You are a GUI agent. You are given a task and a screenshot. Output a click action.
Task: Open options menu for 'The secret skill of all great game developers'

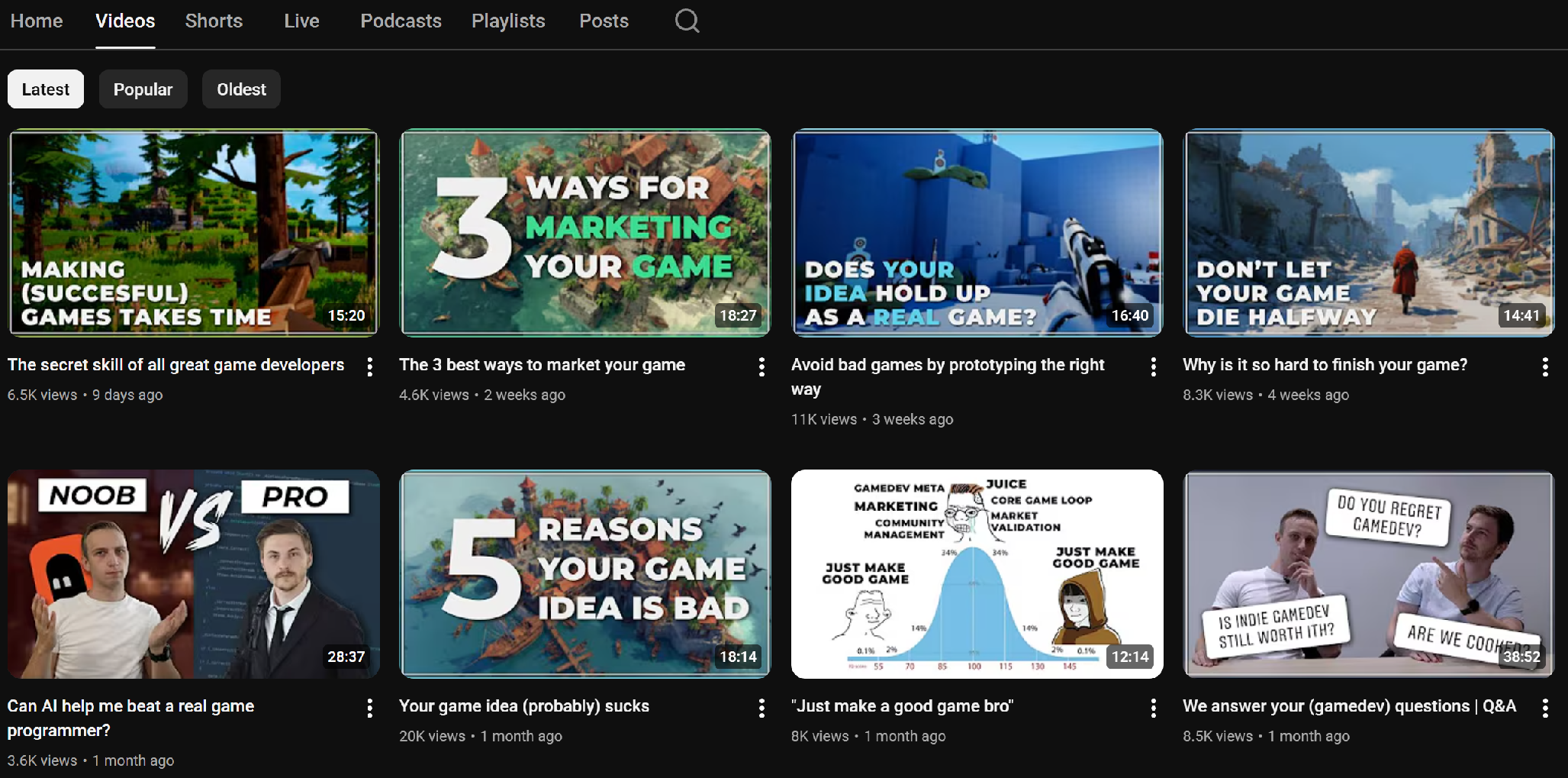click(x=370, y=367)
